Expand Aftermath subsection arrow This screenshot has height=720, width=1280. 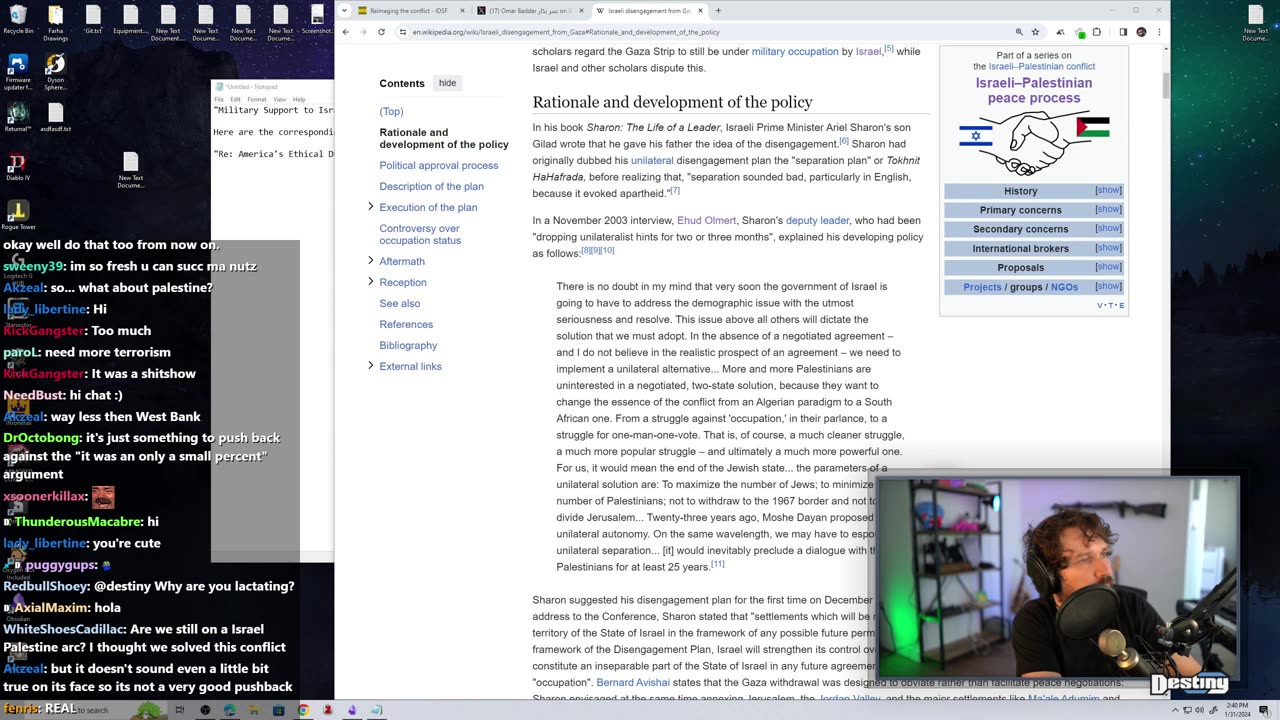371,261
